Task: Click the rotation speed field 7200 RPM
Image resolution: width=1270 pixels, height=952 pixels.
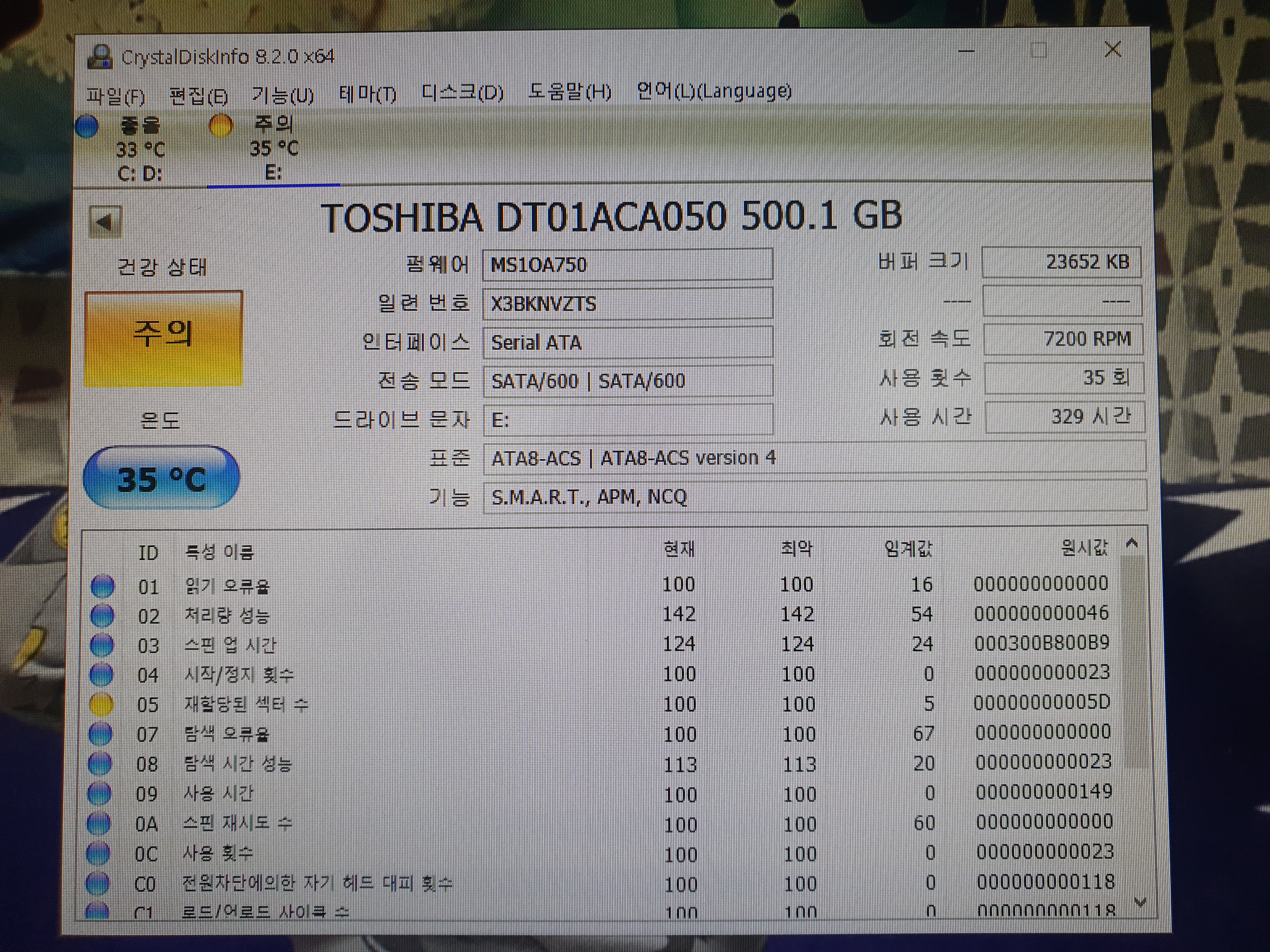Action: (x=1063, y=339)
